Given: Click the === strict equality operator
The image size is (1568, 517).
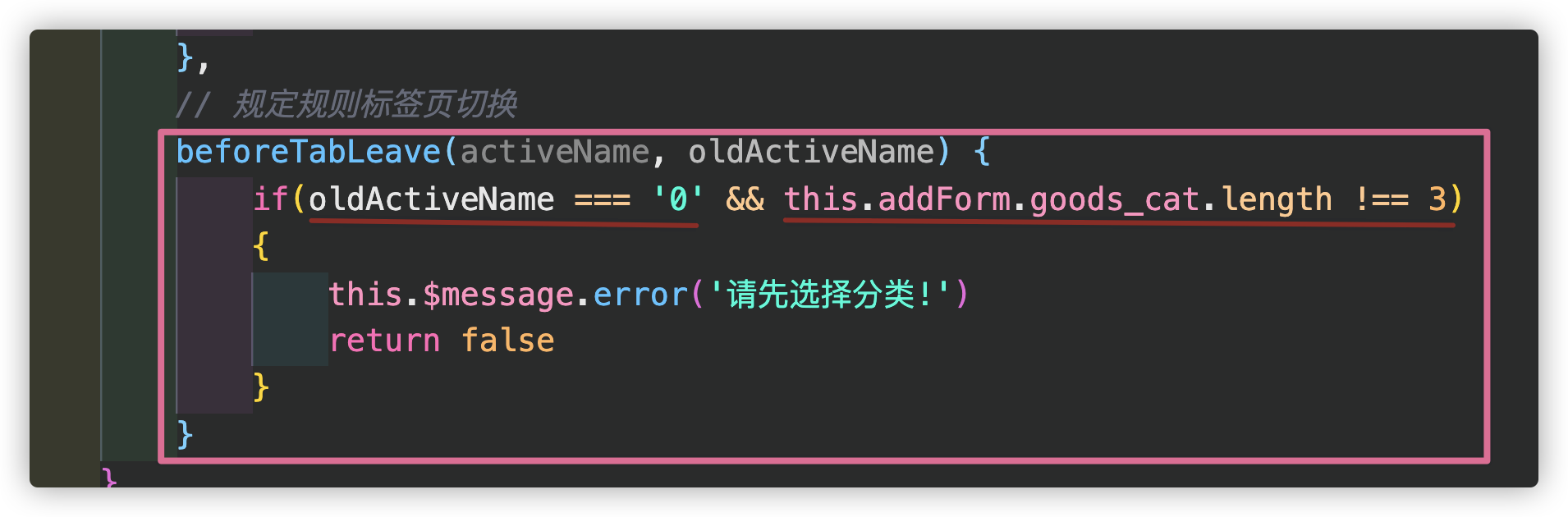Looking at the screenshot, I should (x=603, y=199).
